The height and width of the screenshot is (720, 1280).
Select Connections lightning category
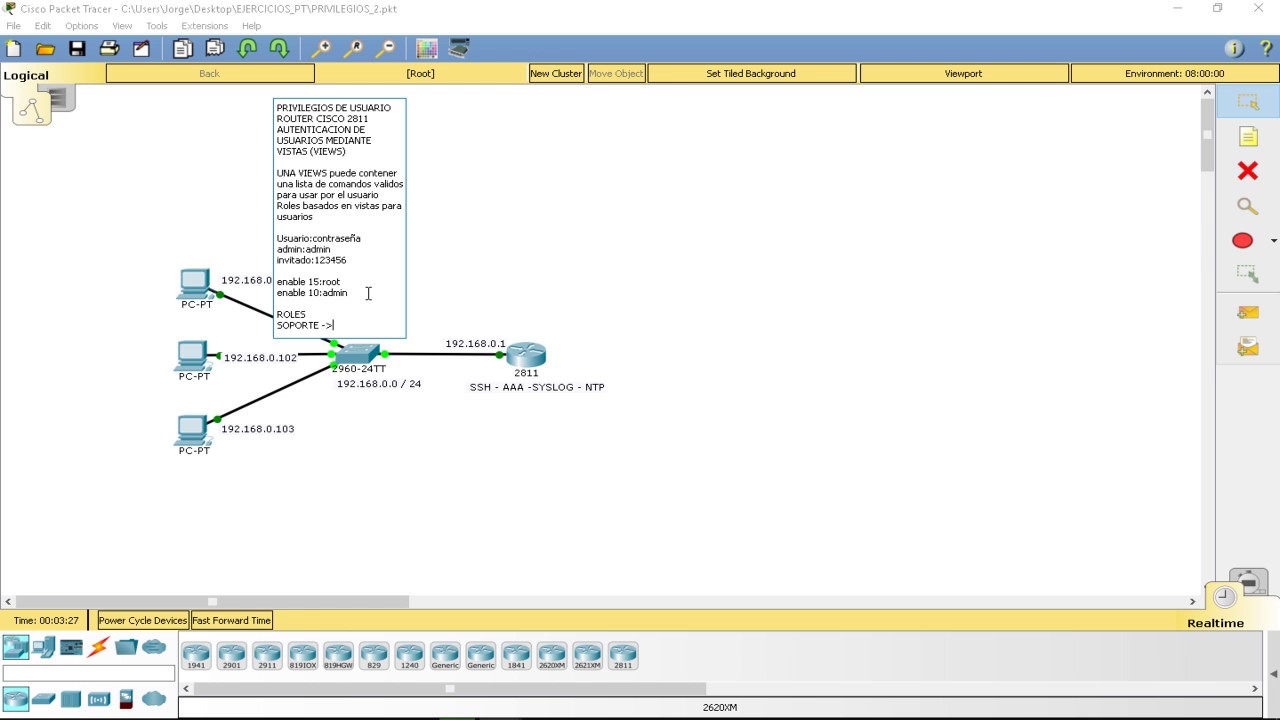pos(98,647)
